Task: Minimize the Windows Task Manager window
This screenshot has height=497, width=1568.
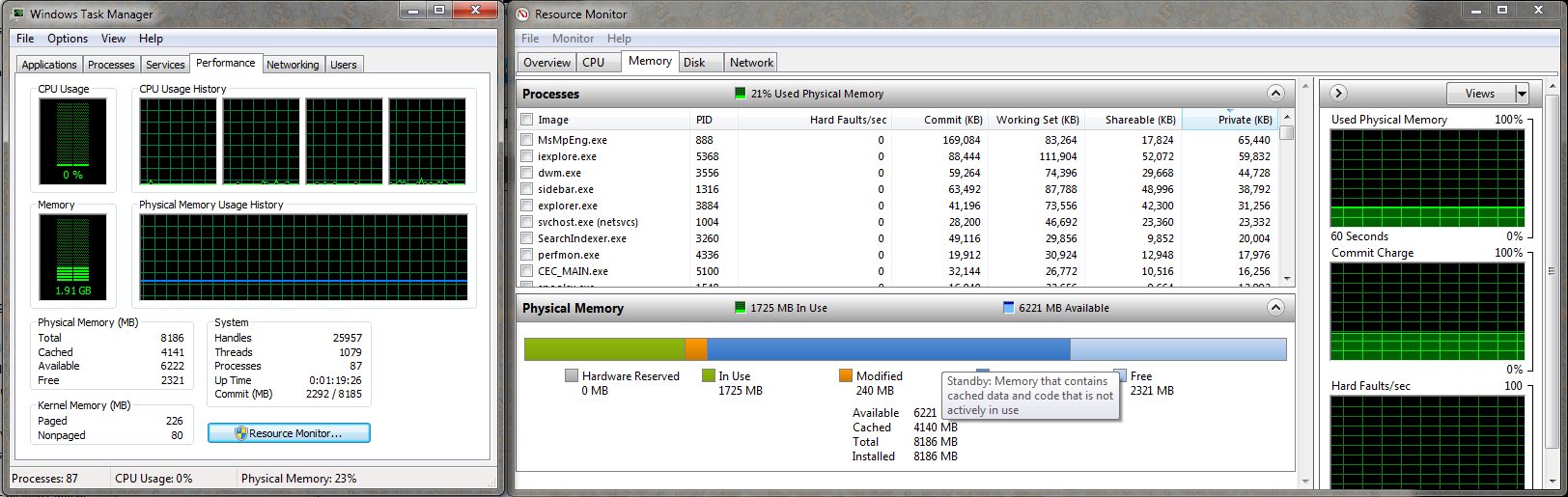Action: pos(414,10)
